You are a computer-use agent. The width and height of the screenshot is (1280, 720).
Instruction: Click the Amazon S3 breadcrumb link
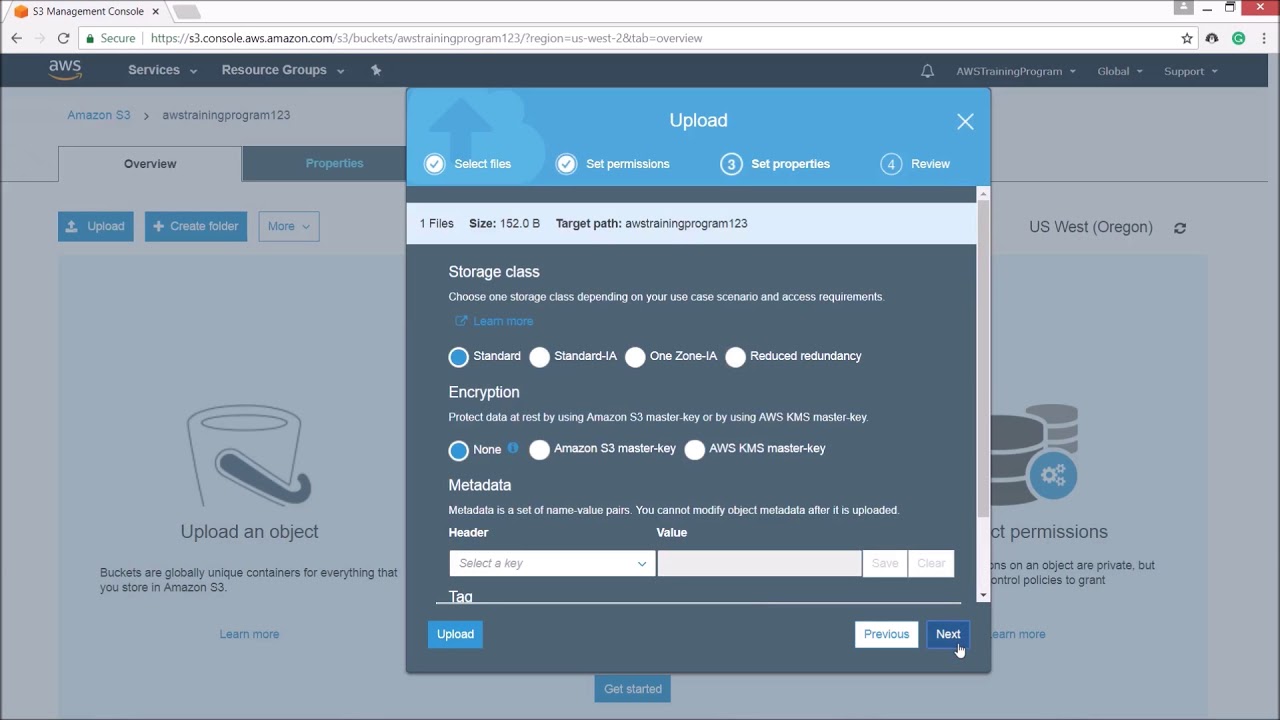[99, 115]
